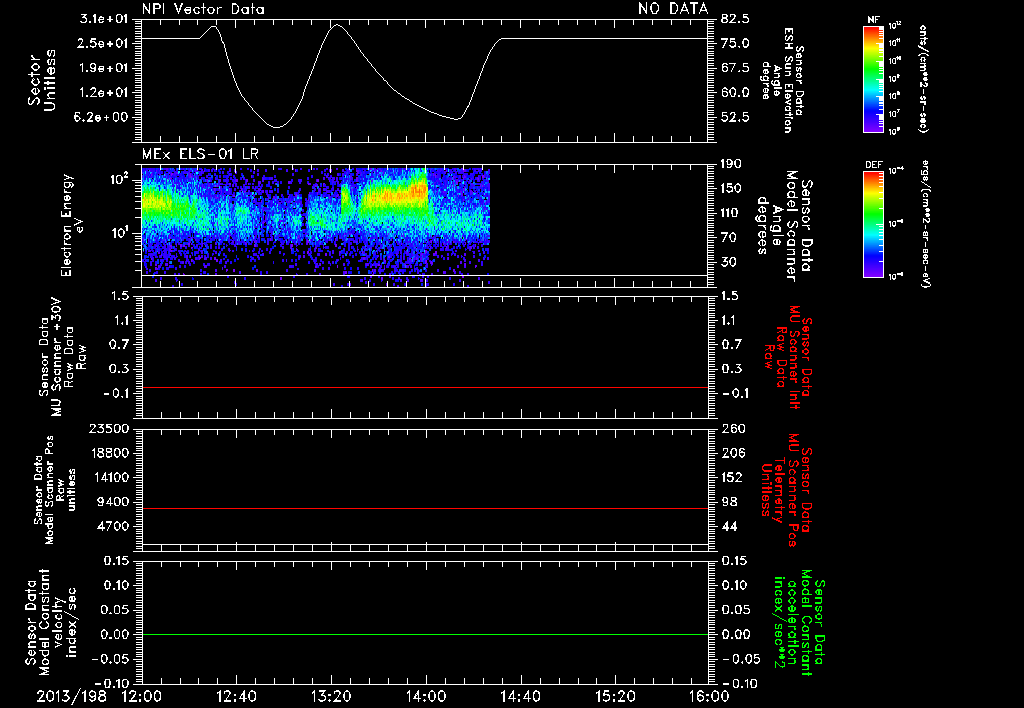Click the MU Scanner +30V Raw Data label
The height and width of the screenshot is (708, 1024).
(62, 357)
